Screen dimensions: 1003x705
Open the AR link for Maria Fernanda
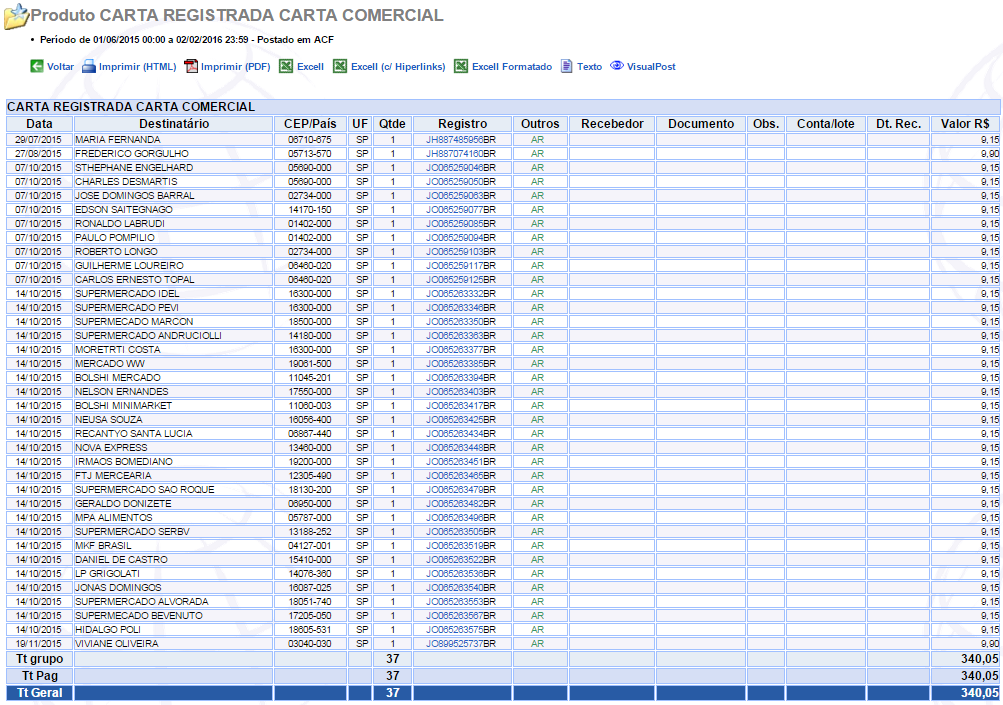537,139
